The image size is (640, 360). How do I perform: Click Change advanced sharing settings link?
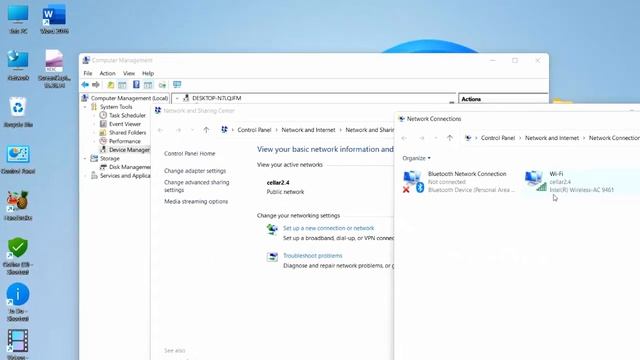197,186
